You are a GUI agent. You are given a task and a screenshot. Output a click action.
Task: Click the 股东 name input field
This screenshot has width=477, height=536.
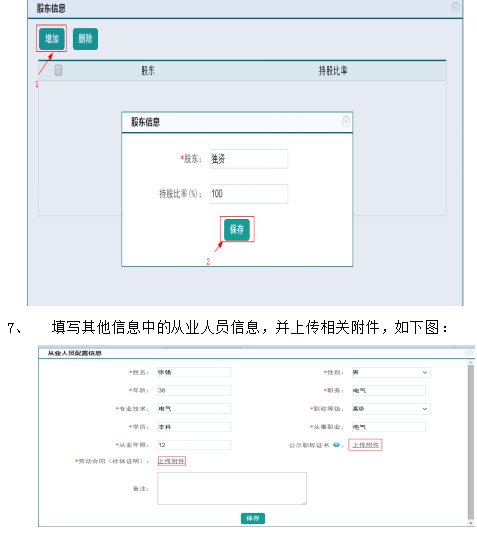click(249, 159)
